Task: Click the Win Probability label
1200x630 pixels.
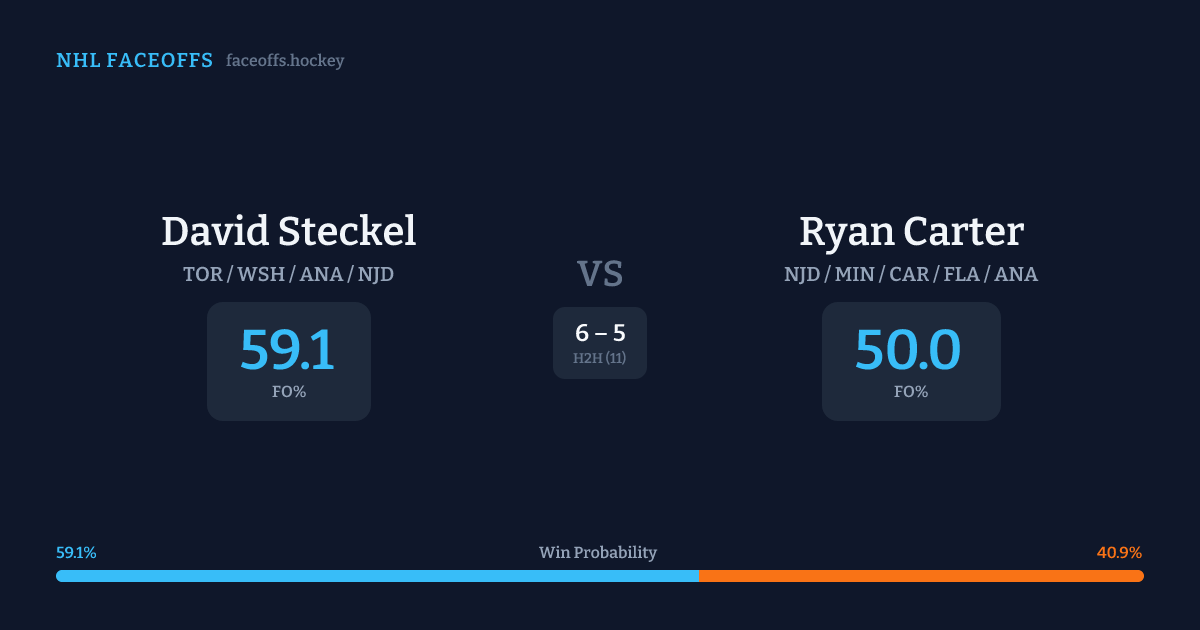Action: pos(598,552)
